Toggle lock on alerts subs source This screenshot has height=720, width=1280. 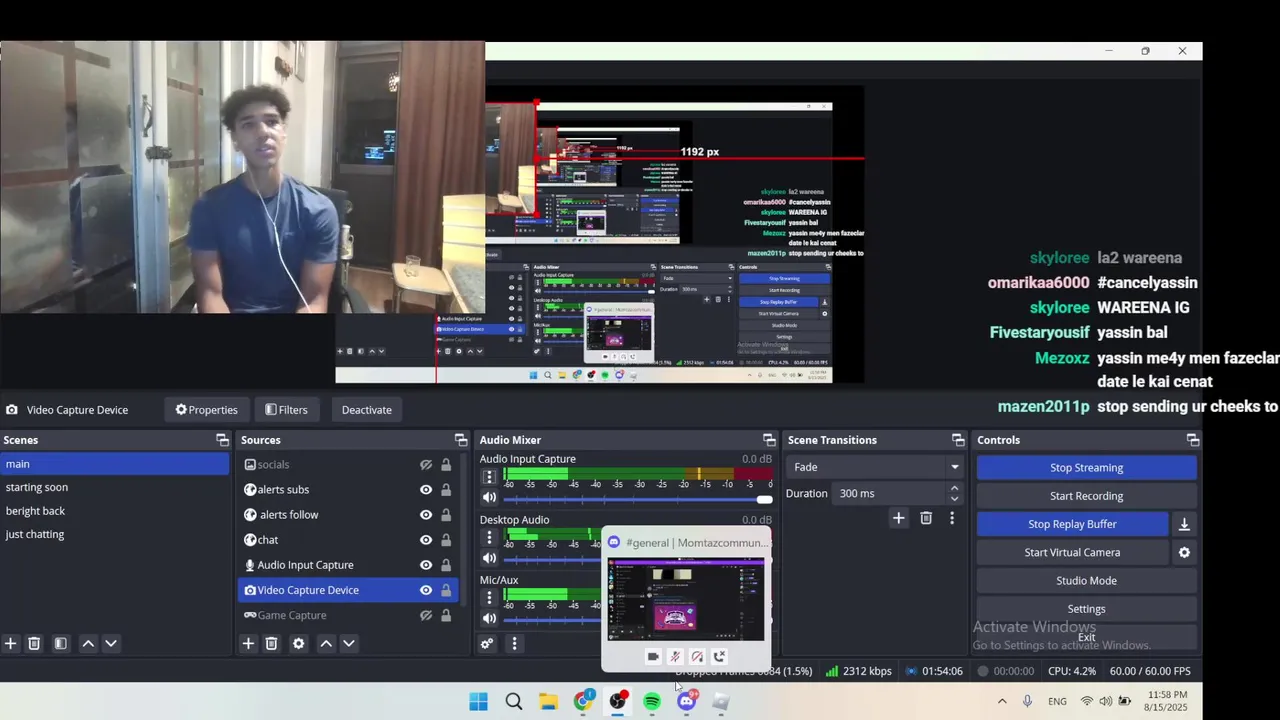(446, 490)
